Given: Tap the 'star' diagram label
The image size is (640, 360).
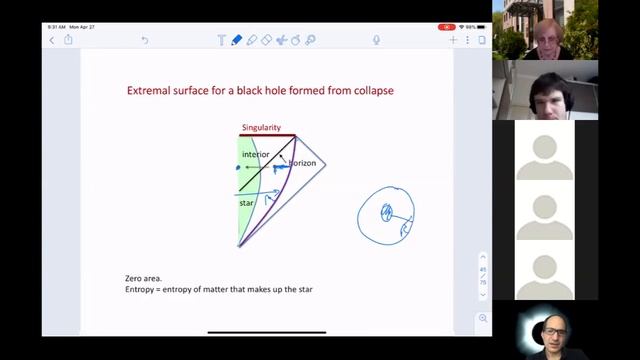Looking at the screenshot, I should [246, 203].
